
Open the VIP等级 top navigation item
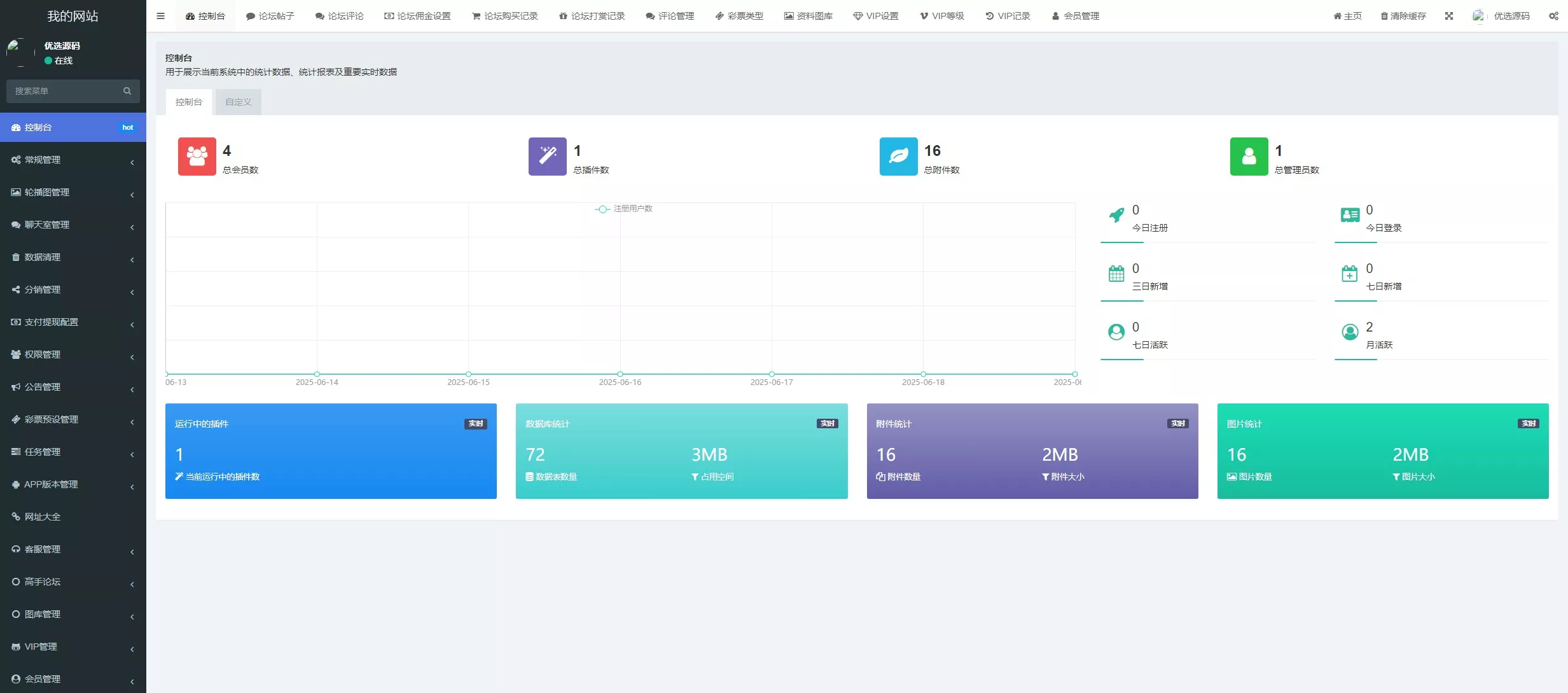[942, 16]
